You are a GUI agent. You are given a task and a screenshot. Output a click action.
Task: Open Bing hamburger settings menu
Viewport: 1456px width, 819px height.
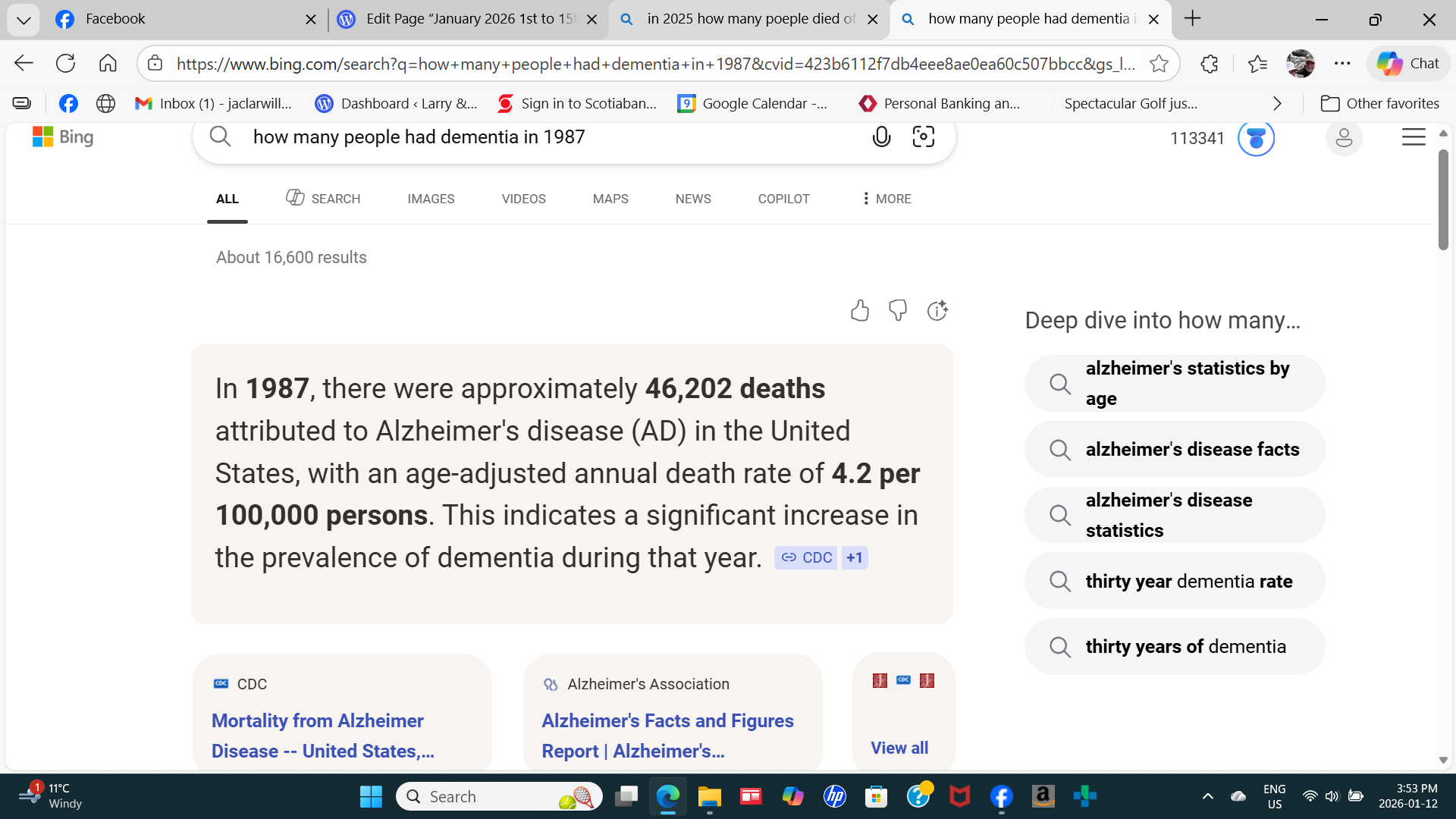click(1414, 137)
